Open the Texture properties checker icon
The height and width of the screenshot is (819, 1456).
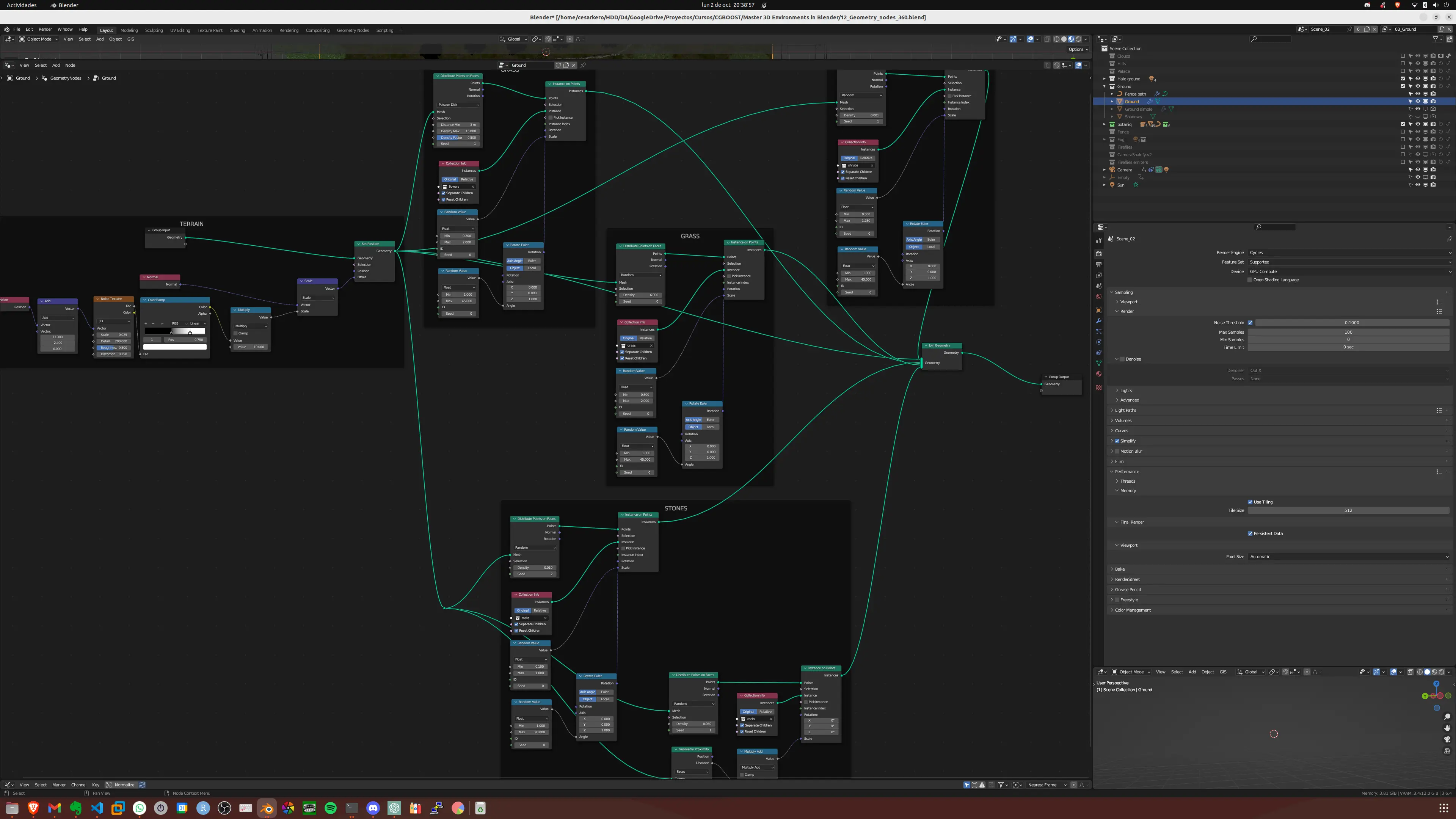[1099, 388]
